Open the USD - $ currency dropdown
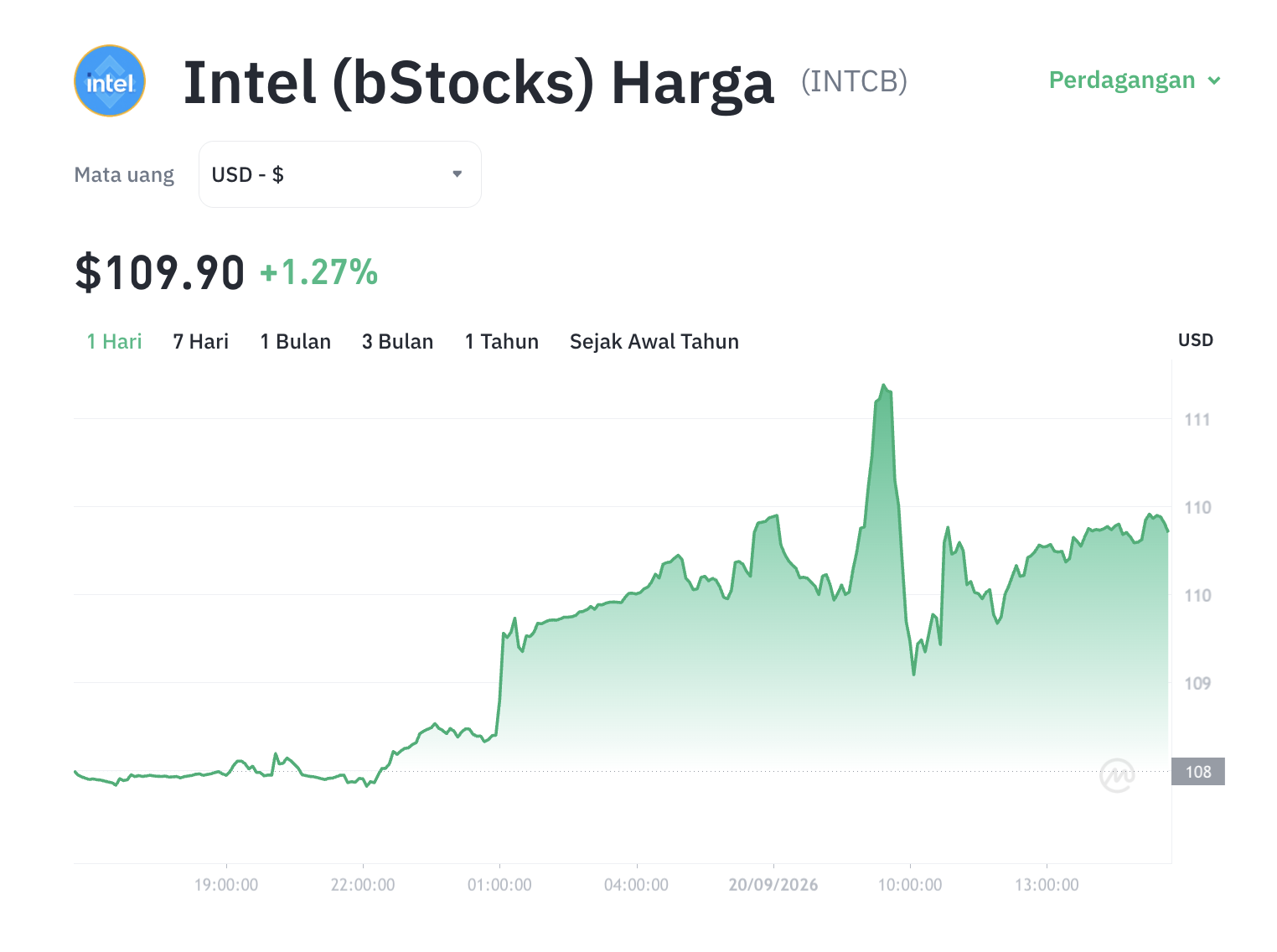 click(340, 174)
